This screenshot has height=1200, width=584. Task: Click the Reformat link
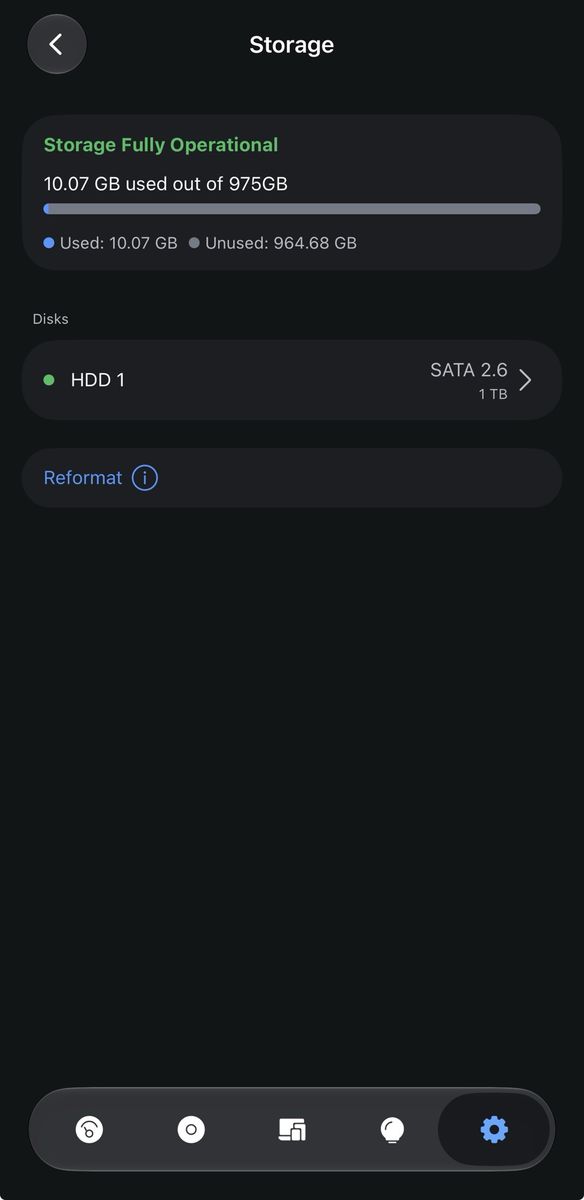(x=83, y=478)
